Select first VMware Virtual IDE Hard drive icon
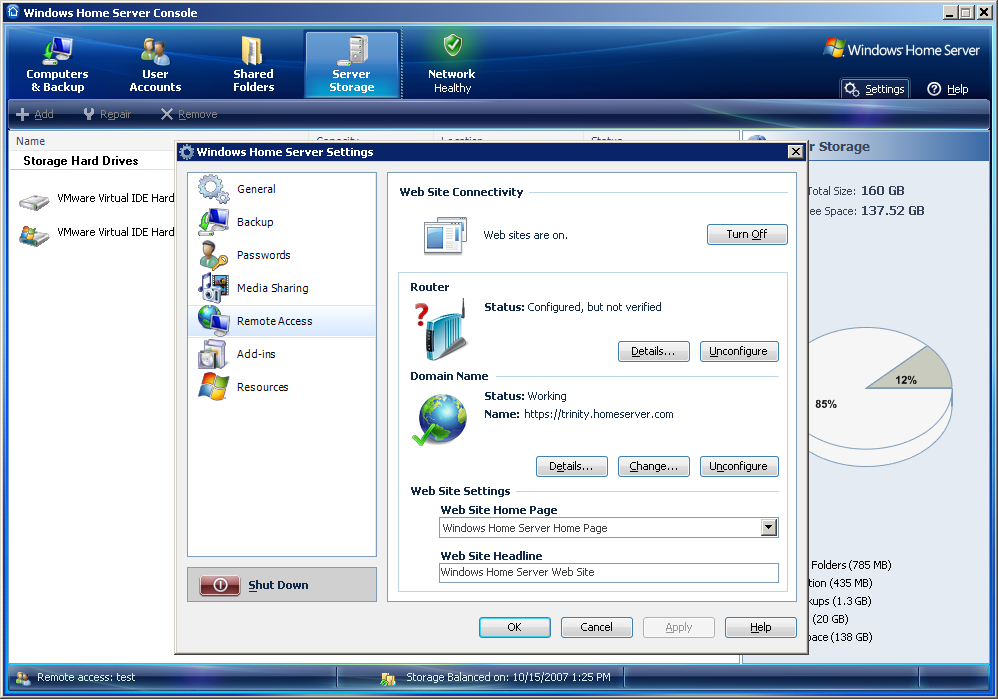998x699 pixels. [34, 202]
